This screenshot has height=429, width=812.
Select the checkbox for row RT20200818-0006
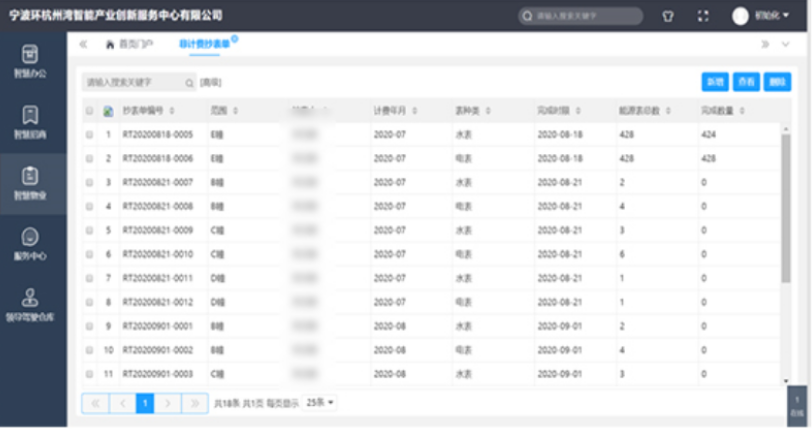tap(90, 159)
